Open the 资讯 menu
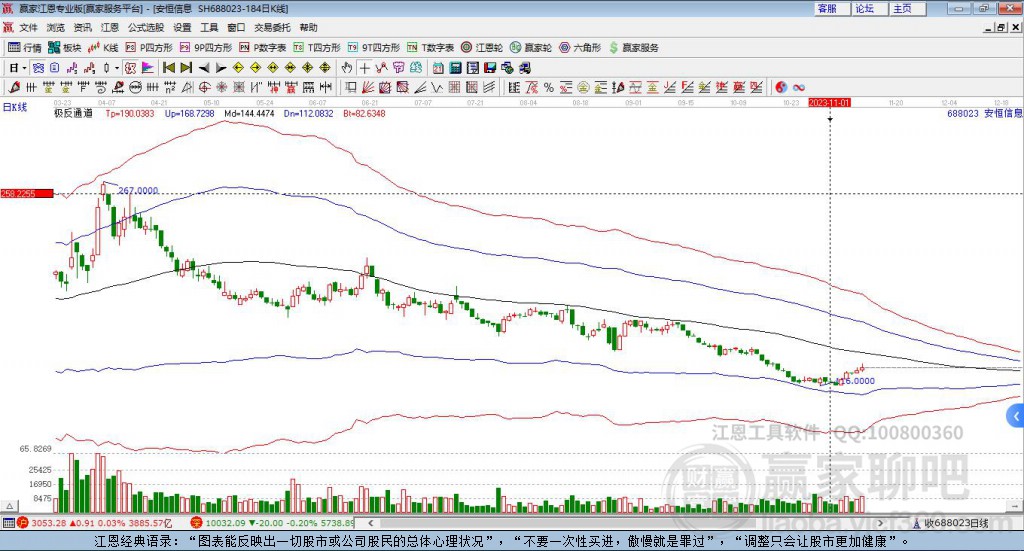This screenshot has height=551, width=1024. [x=82, y=27]
